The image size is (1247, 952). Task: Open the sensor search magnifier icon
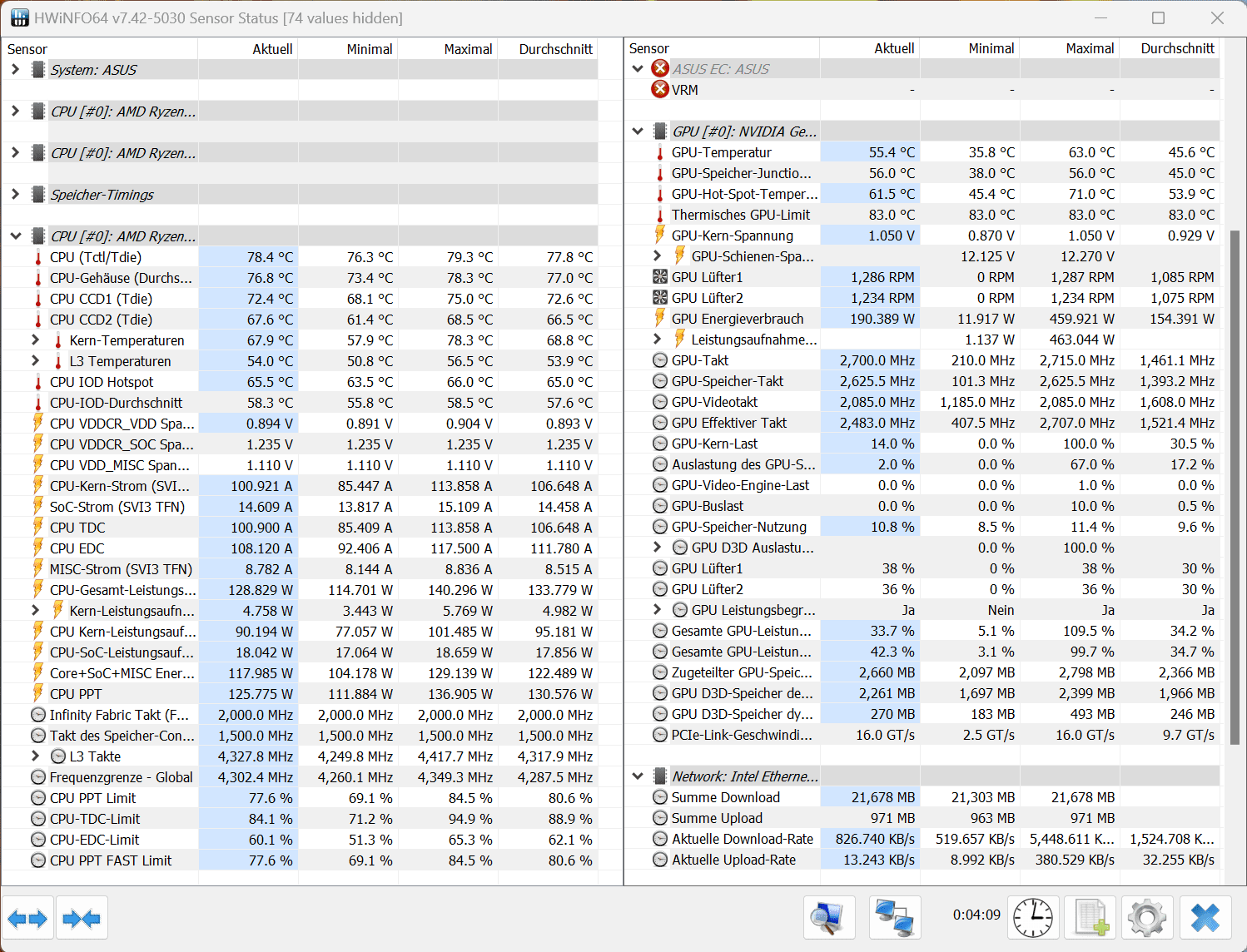click(829, 918)
